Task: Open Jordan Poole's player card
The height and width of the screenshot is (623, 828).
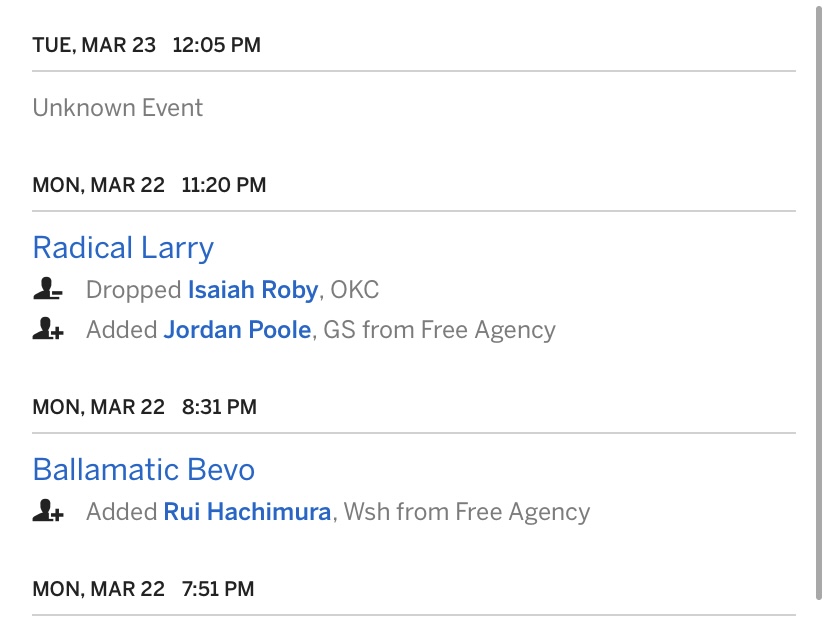Action: click(x=237, y=330)
